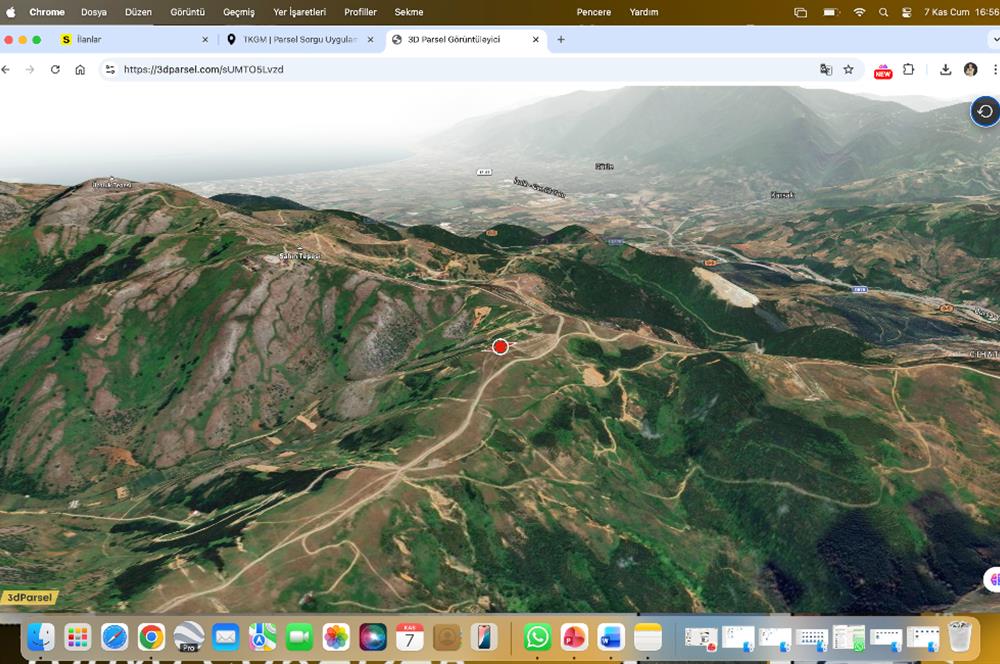Reset the 3D view with rotate button
This screenshot has height=664, width=1000.
click(985, 111)
